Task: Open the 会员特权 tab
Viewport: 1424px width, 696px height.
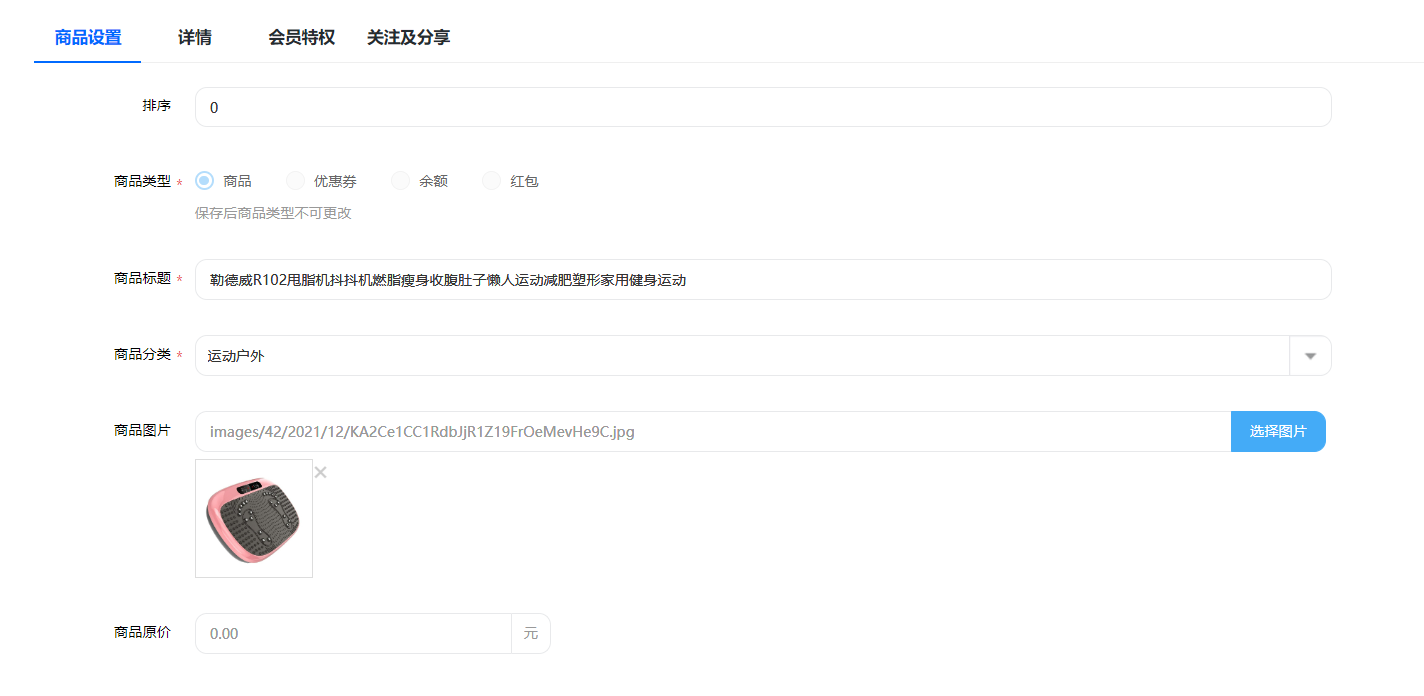Action: tap(301, 38)
